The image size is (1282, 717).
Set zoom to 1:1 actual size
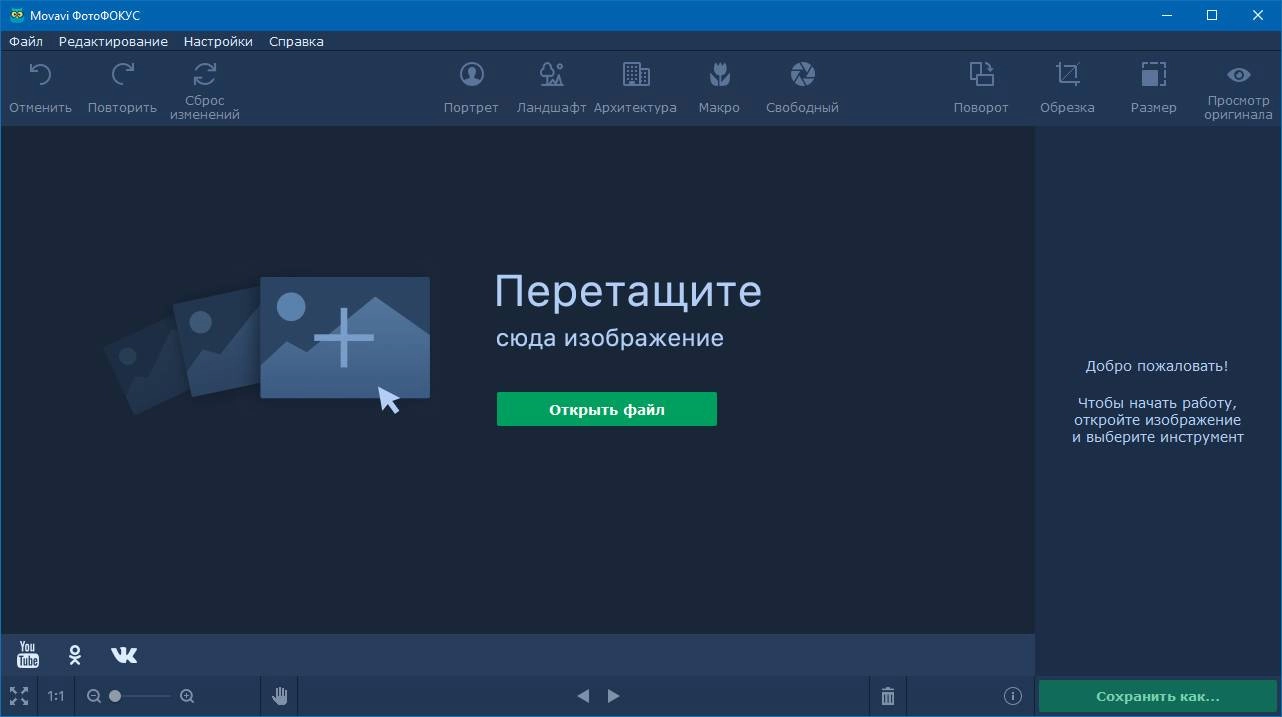point(56,696)
